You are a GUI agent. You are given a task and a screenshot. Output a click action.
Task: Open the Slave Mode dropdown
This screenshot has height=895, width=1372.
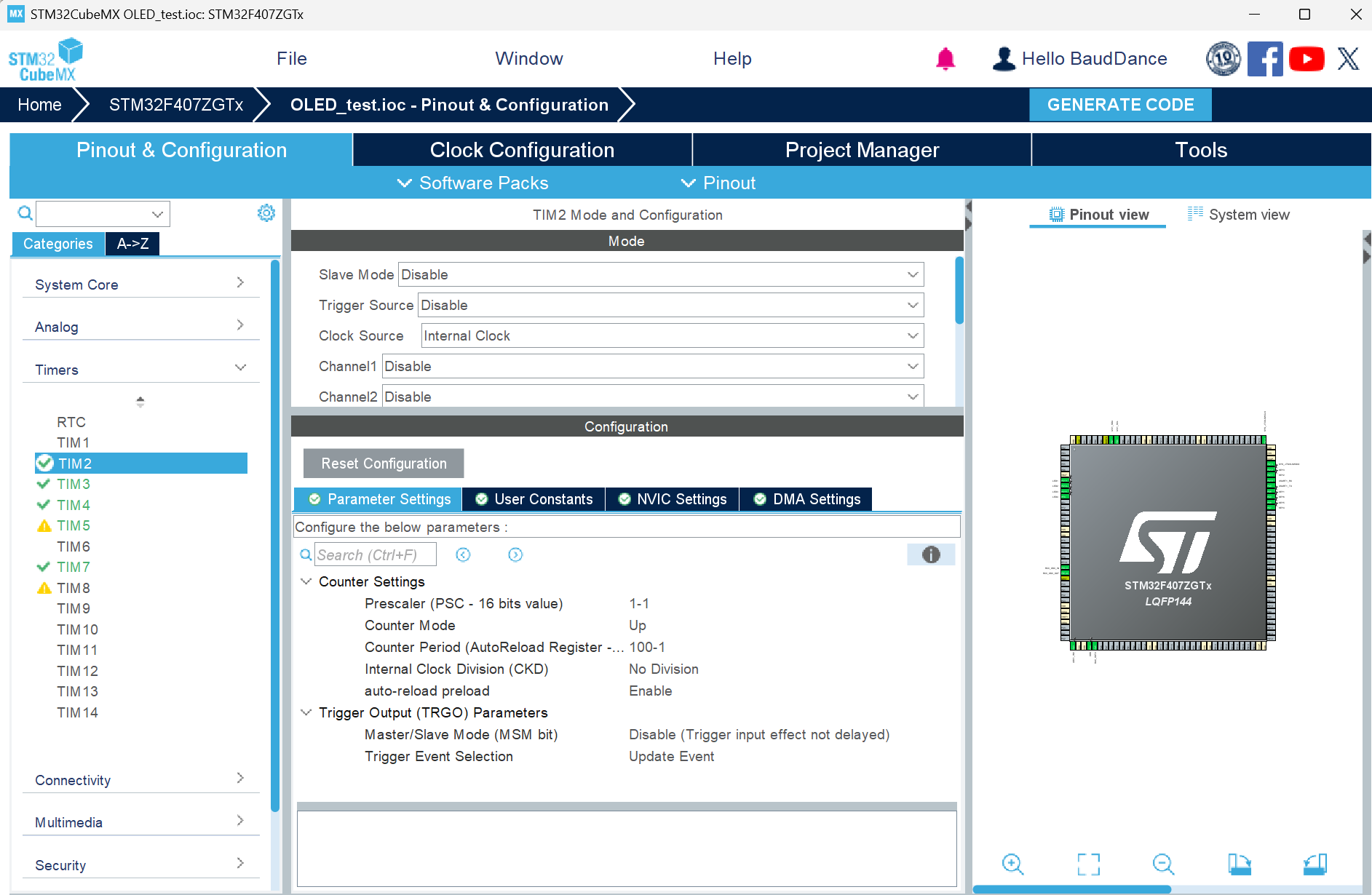point(661,274)
